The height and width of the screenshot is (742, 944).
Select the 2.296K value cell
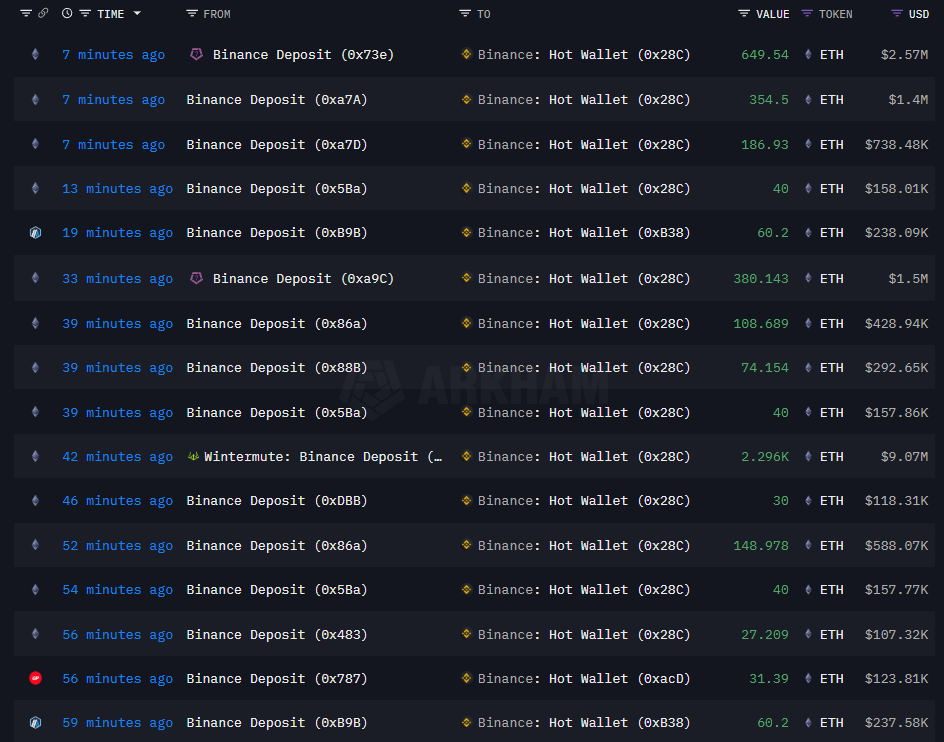click(x=765, y=457)
